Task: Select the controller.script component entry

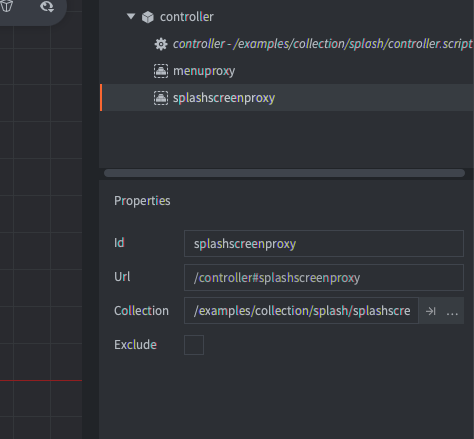Action: (322, 44)
